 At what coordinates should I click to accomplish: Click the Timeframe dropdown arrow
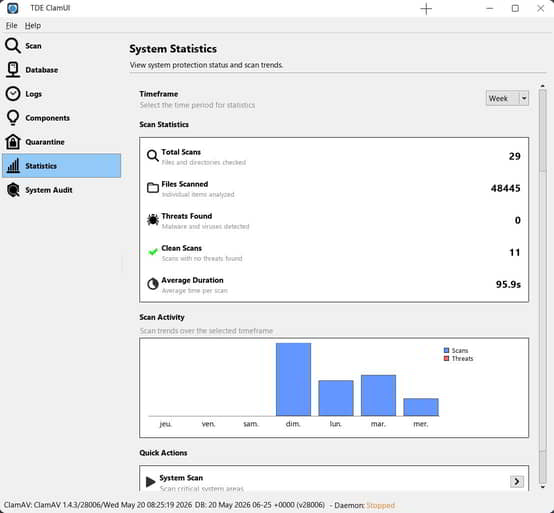(524, 98)
